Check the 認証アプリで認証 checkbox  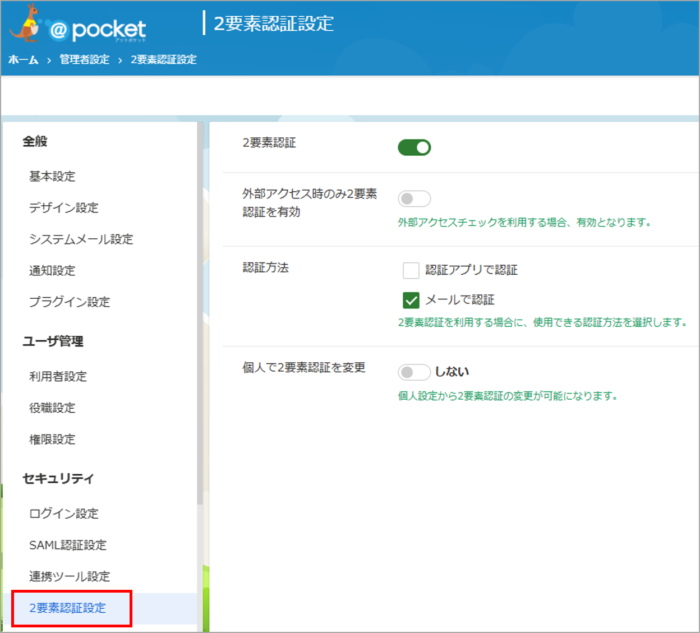[x=410, y=270]
